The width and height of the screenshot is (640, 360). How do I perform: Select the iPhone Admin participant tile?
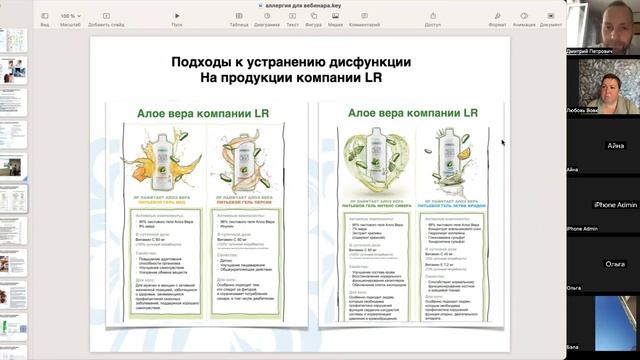point(603,205)
